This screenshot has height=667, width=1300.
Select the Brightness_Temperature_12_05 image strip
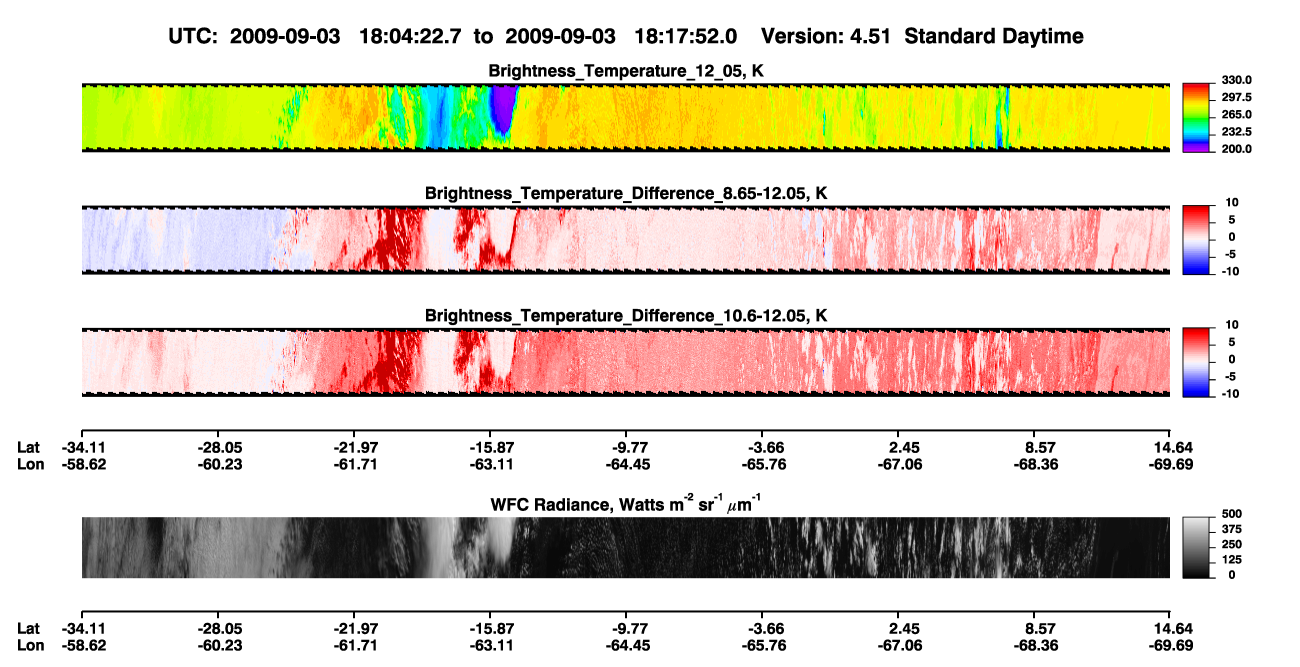pos(625,117)
